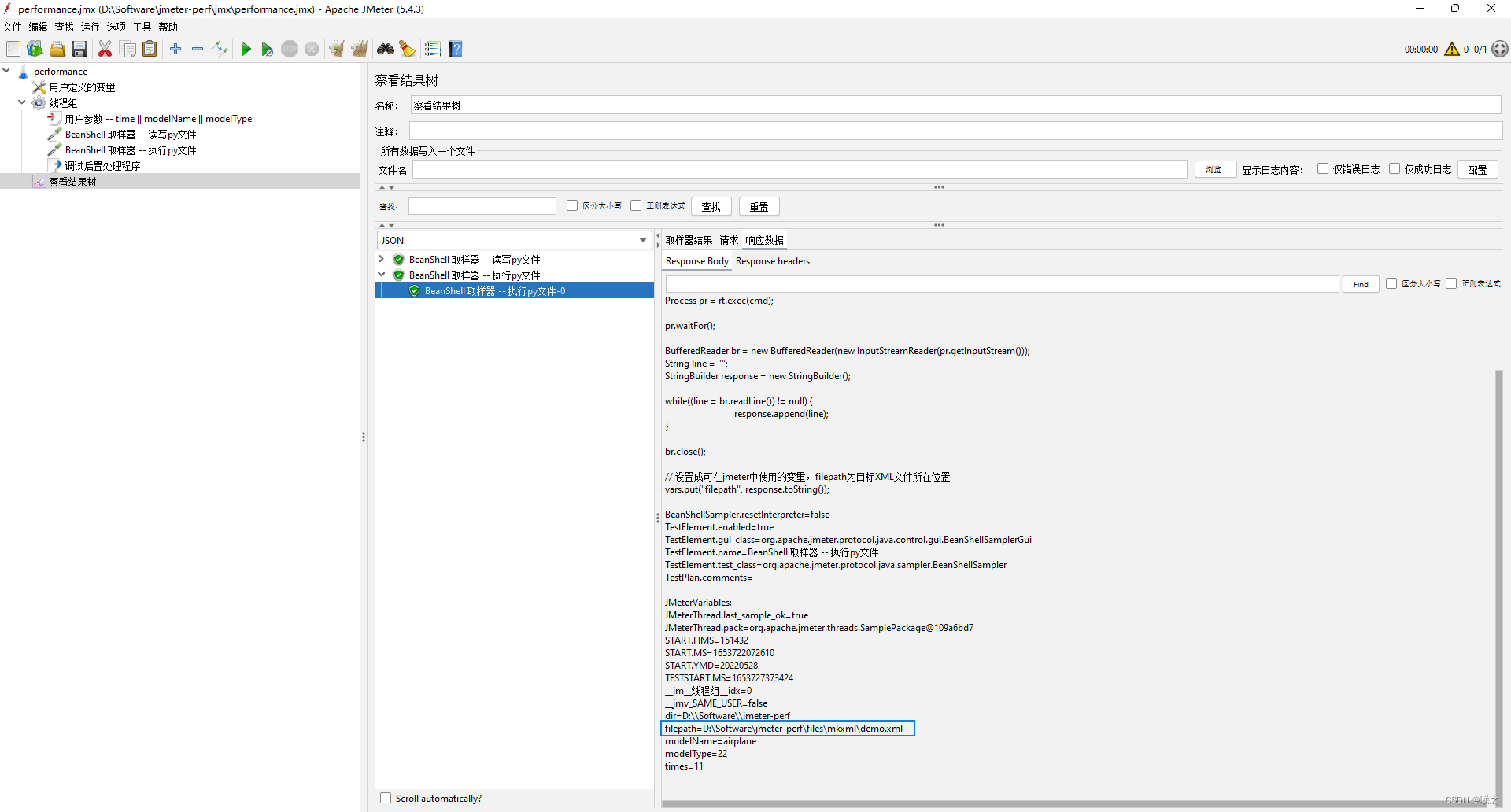Collapse all nodes with the minus icon
Image resolution: width=1511 pixels, height=812 pixels.
click(x=198, y=49)
